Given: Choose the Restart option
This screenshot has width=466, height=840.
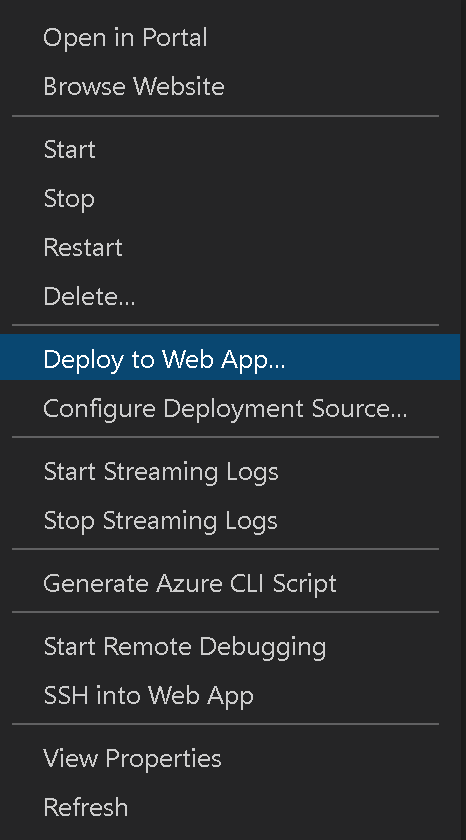Looking at the screenshot, I should click(x=230, y=248).
